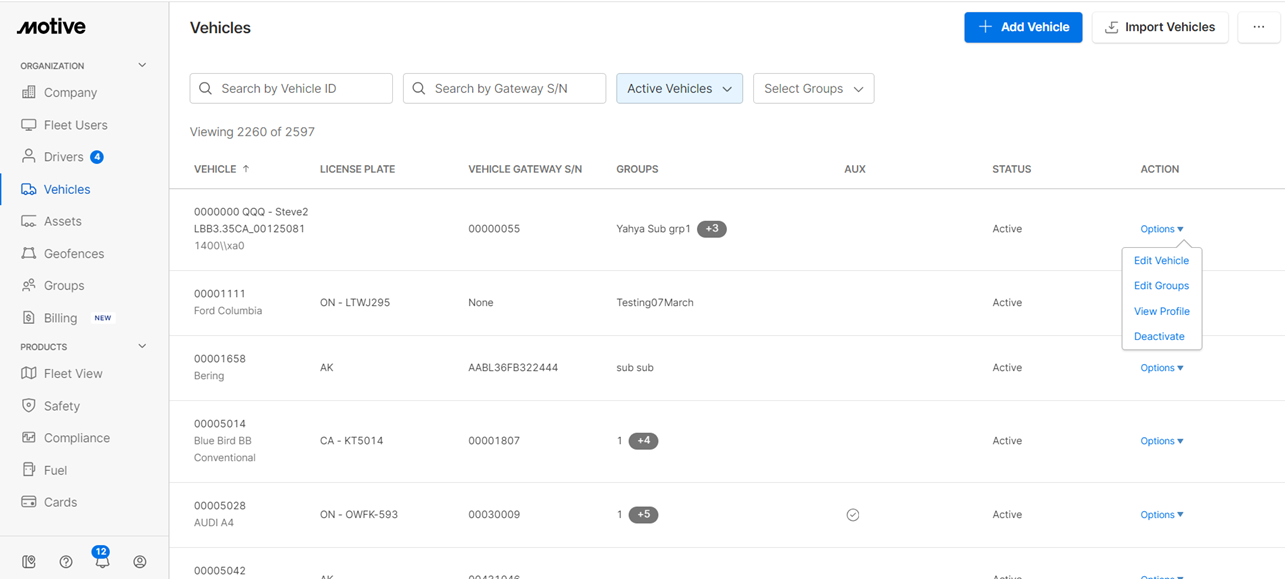This screenshot has height=579, width=1285.
Task: Click the Import Vehicles button
Action: 1160,27
